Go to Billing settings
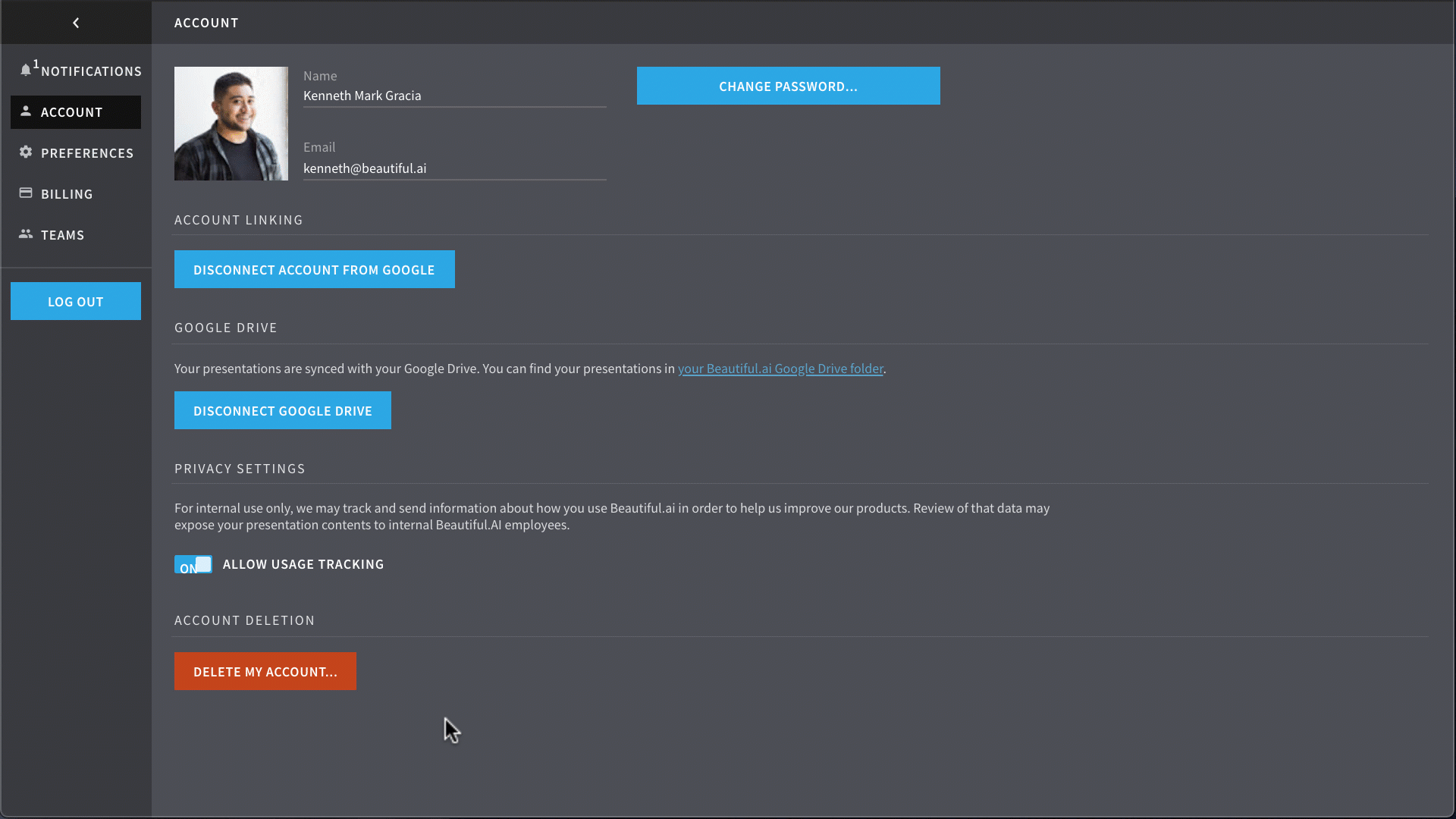Image resolution: width=1456 pixels, height=819 pixels. 67,194
